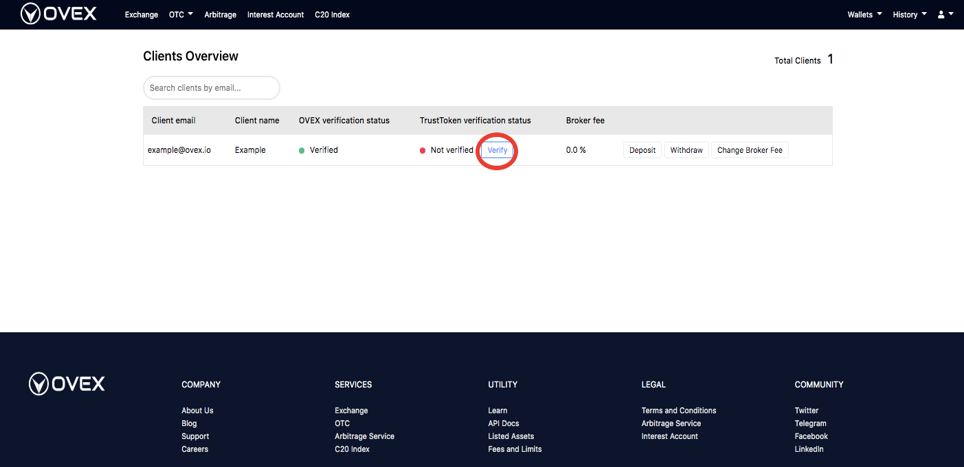
Task: Go to Arbitrage in the top navigation
Action: (x=220, y=15)
